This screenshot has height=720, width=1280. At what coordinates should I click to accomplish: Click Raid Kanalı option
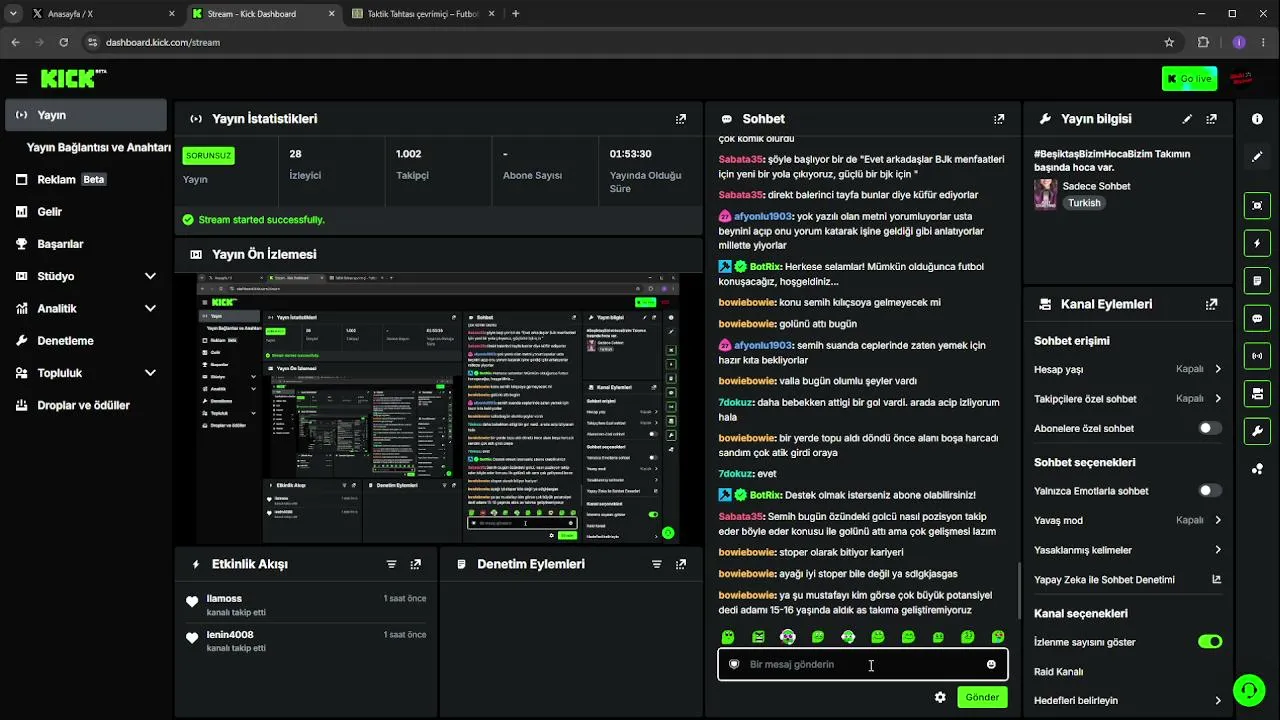click(x=1059, y=672)
